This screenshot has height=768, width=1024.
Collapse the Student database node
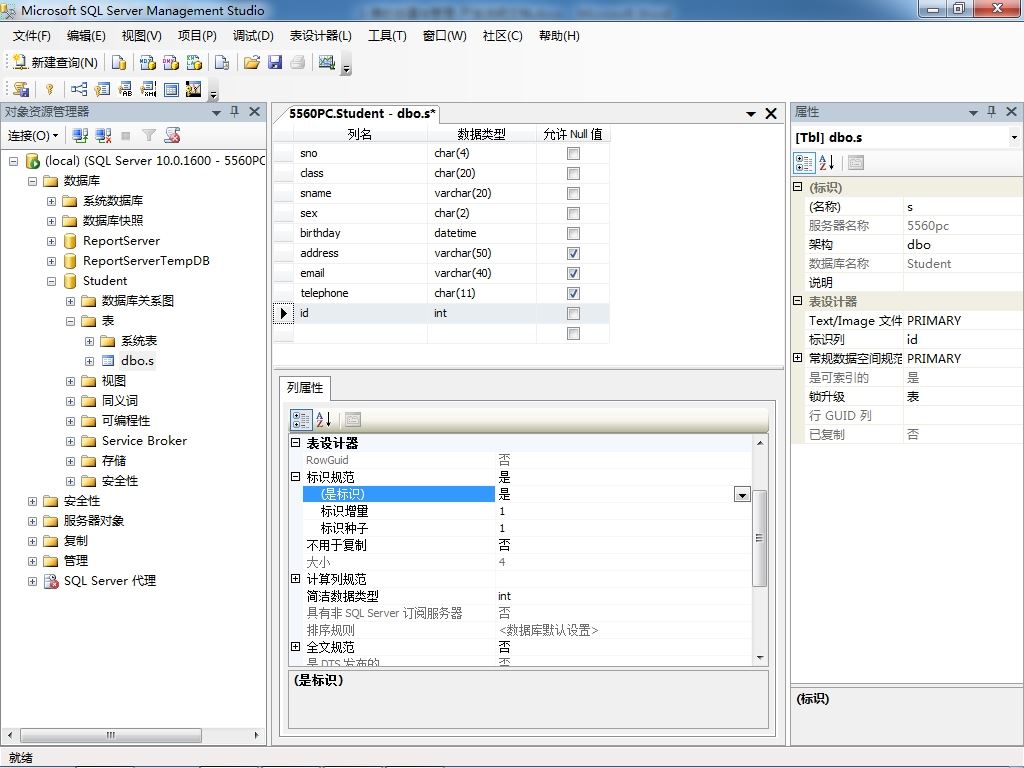(51, 281)
